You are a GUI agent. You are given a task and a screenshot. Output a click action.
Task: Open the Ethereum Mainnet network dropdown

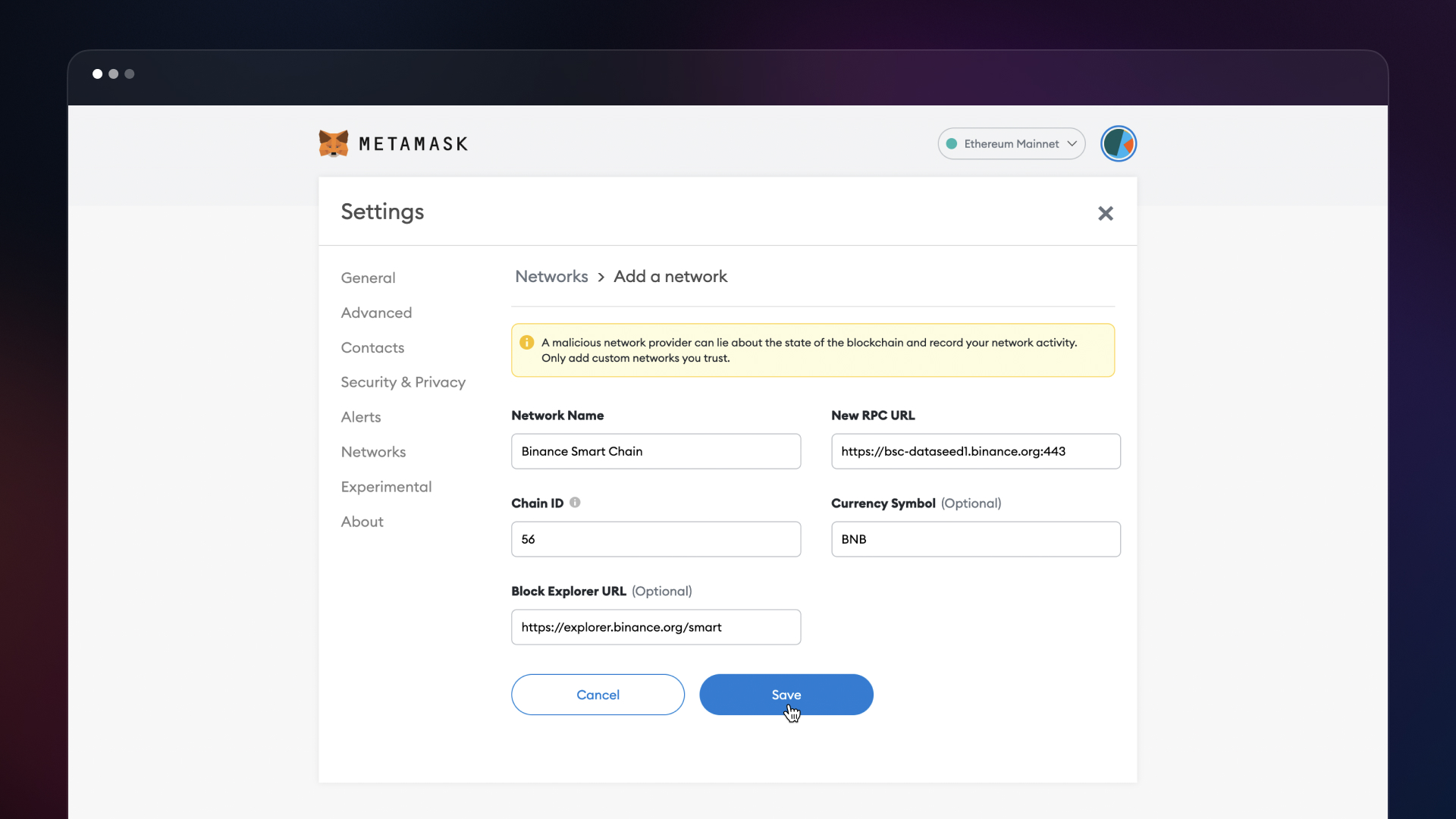(1012, 143)
